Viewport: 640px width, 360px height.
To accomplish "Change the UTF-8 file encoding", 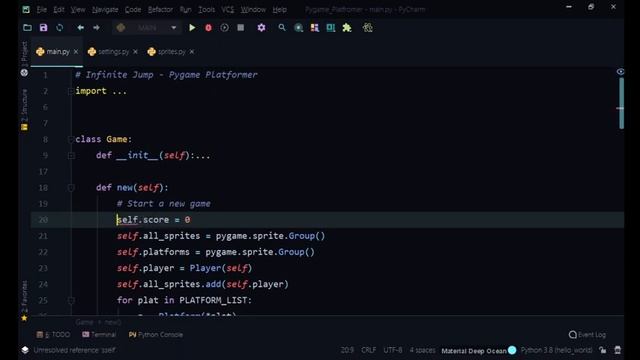I will (393, 350).
